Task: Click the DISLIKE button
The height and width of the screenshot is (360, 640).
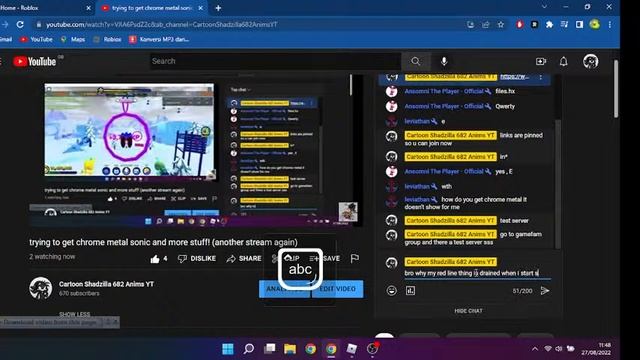Action: pyautogui.click(x=197, y=259)
